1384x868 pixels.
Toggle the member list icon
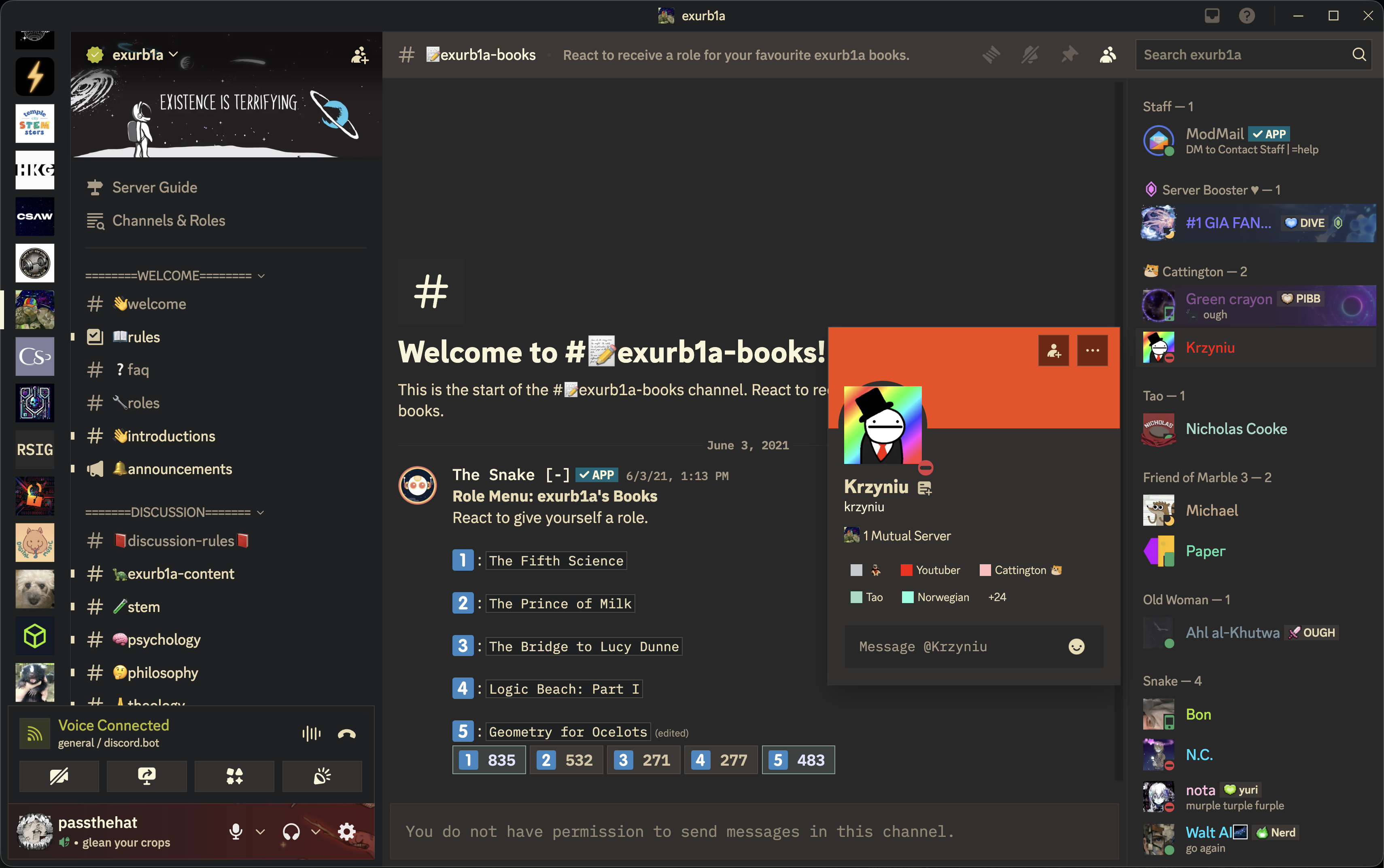coord(1108,55)
